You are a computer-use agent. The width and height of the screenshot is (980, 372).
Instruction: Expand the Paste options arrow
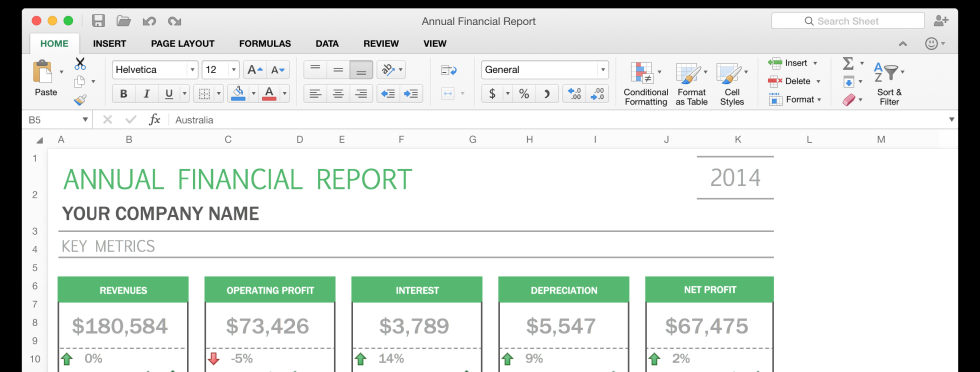[61, 73]
